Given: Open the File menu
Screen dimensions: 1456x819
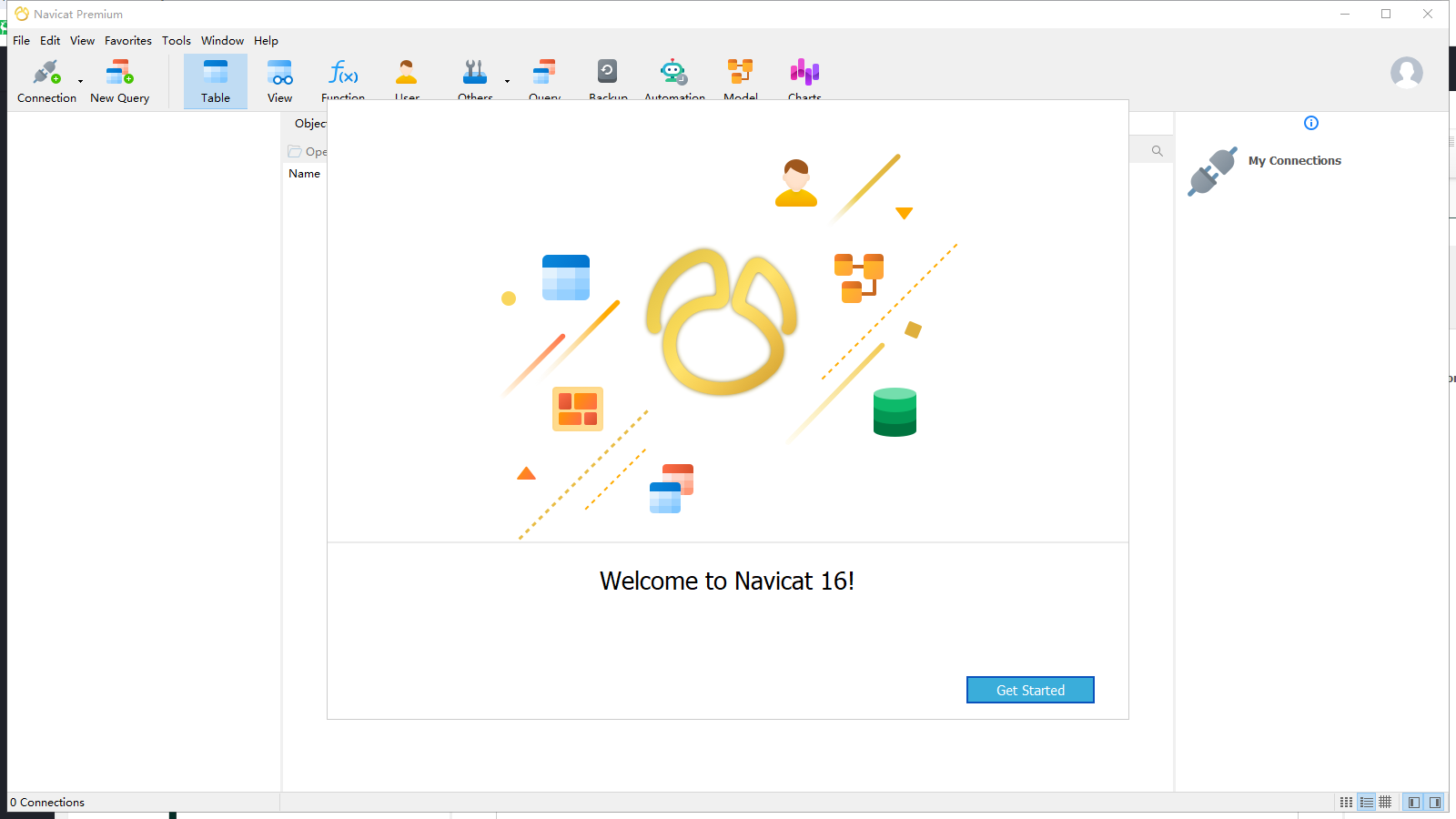Looking at the screenshot, I should (x=22, y=41).
